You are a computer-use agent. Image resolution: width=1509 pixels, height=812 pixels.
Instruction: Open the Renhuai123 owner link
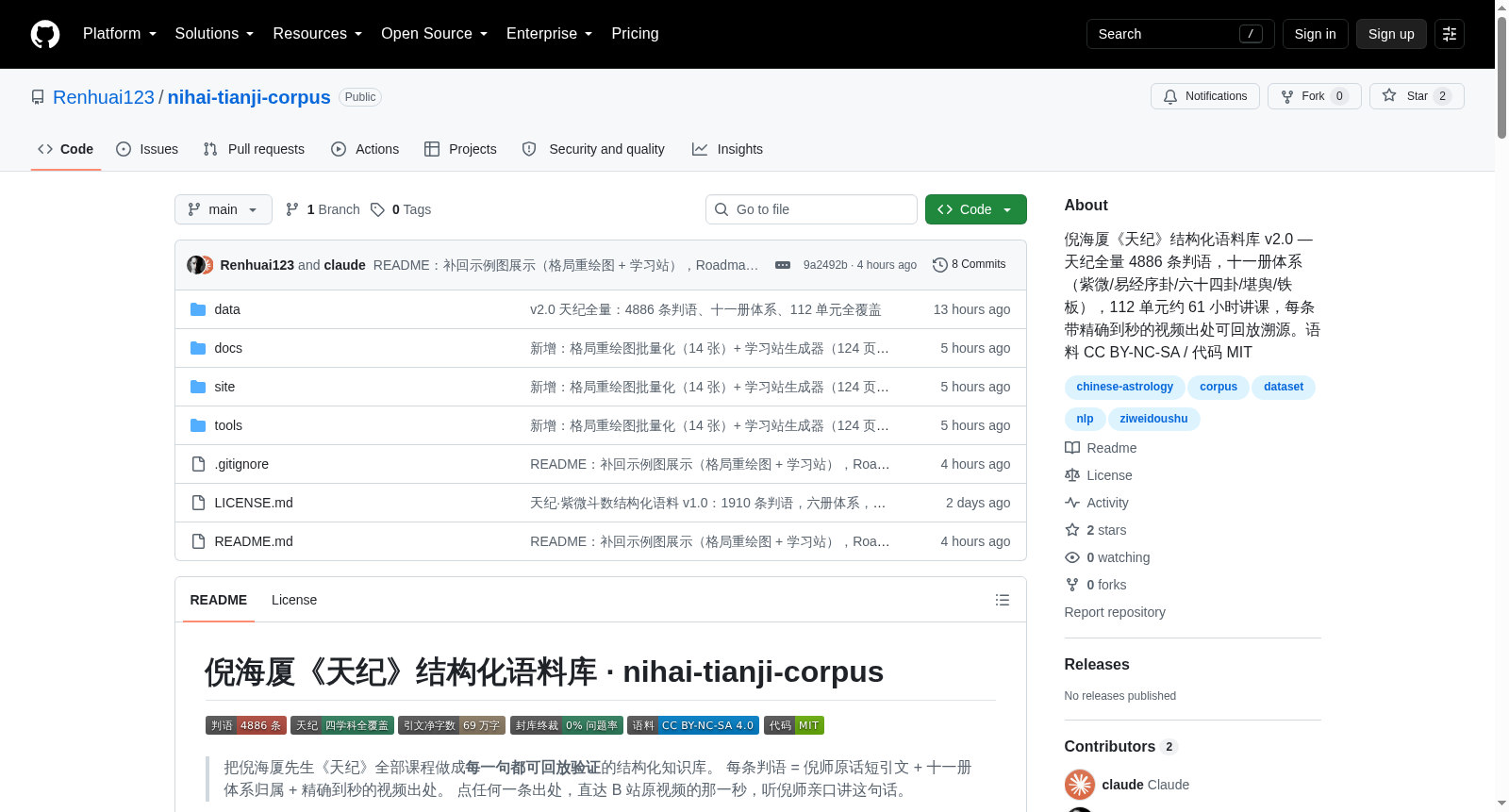click(x=104, y=97)
